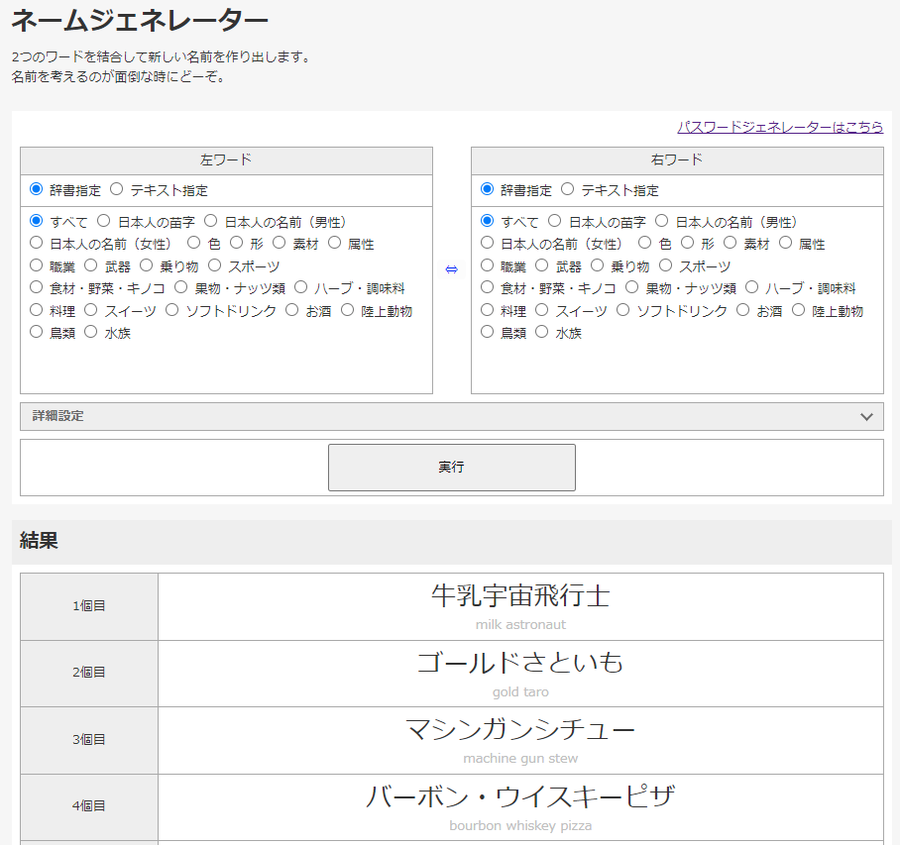Choose 日本人の苗字 in the 左ワード panel
The width and height of the screenshot is (900, 845).
point(103,220)
